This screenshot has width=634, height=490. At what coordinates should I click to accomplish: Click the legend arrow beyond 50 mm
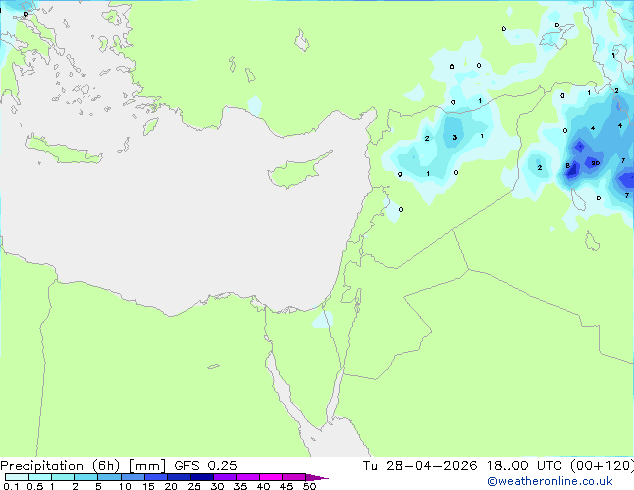click(x=317, y=477)
